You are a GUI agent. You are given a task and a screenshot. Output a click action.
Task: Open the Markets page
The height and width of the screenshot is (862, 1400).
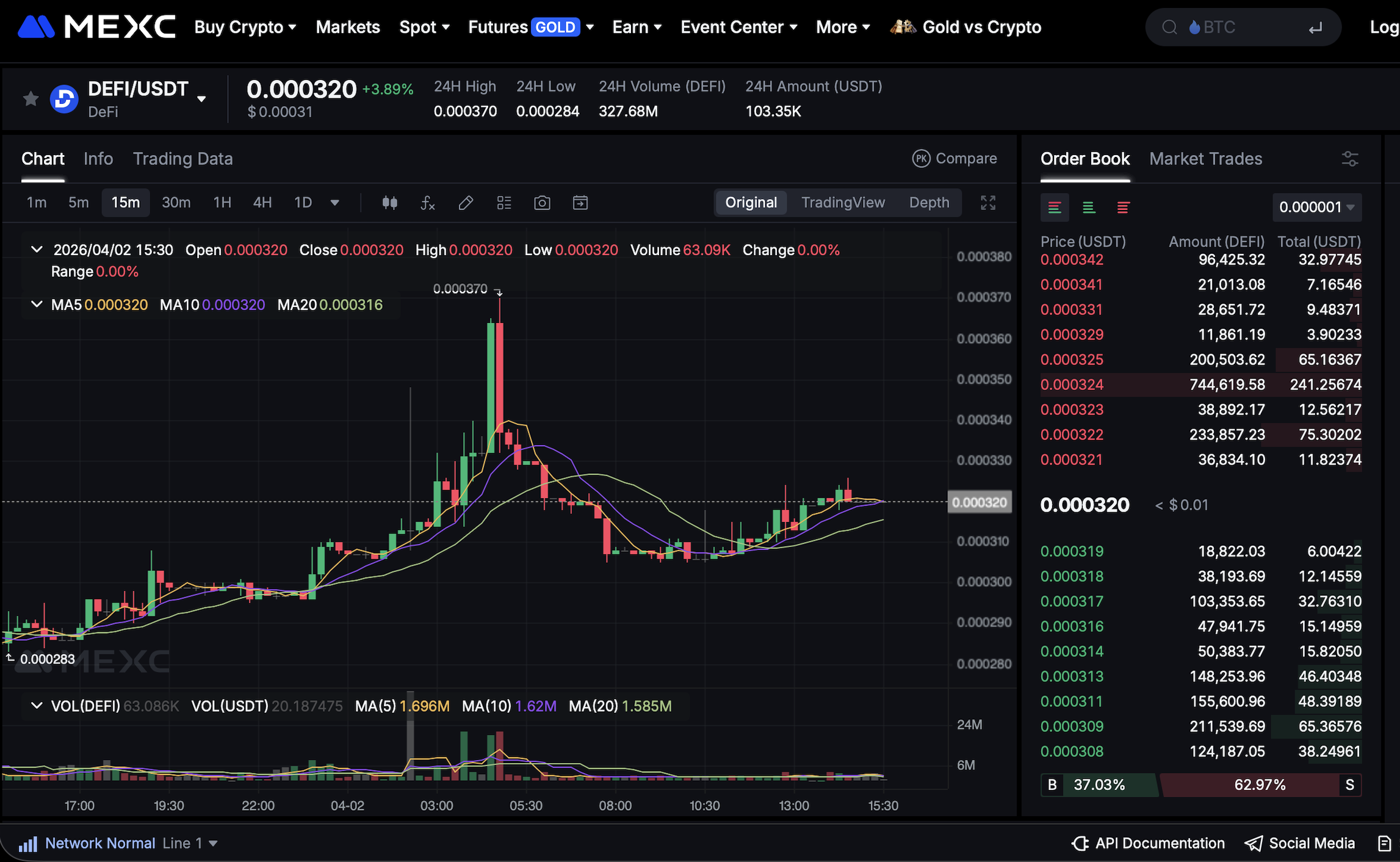(348, 27)
